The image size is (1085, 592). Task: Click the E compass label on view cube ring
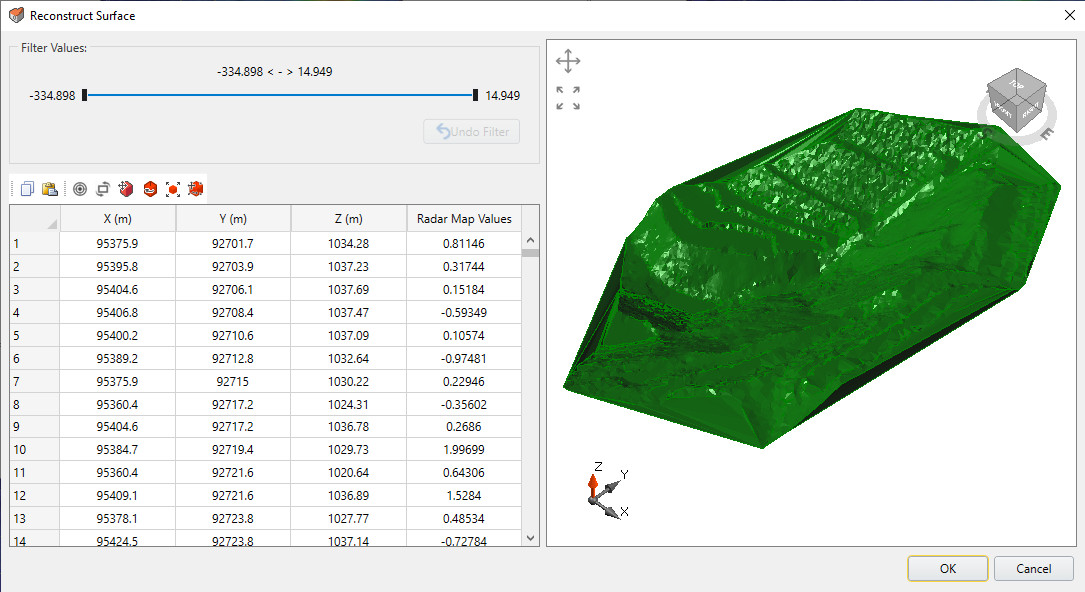click(x=1046, y=133)
